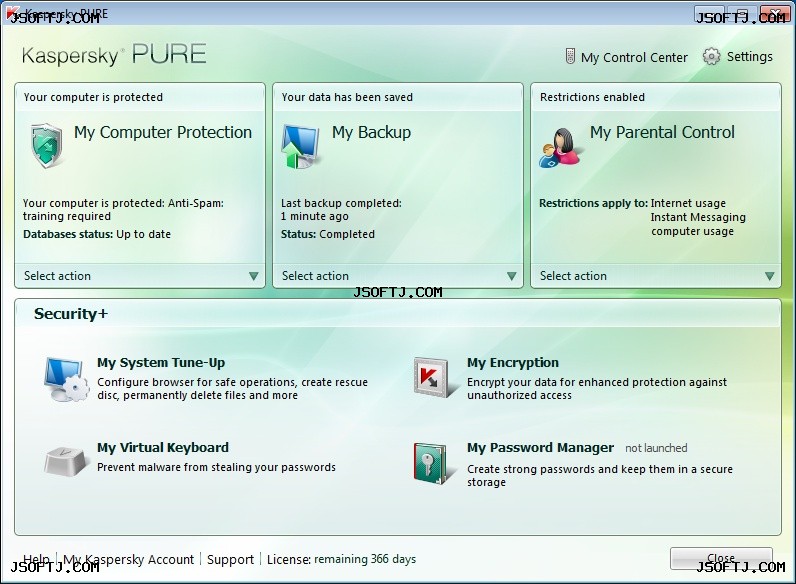Expand Select action under My Backup
796x584 pixels.
pyautogui.click(x=398, y=276)
